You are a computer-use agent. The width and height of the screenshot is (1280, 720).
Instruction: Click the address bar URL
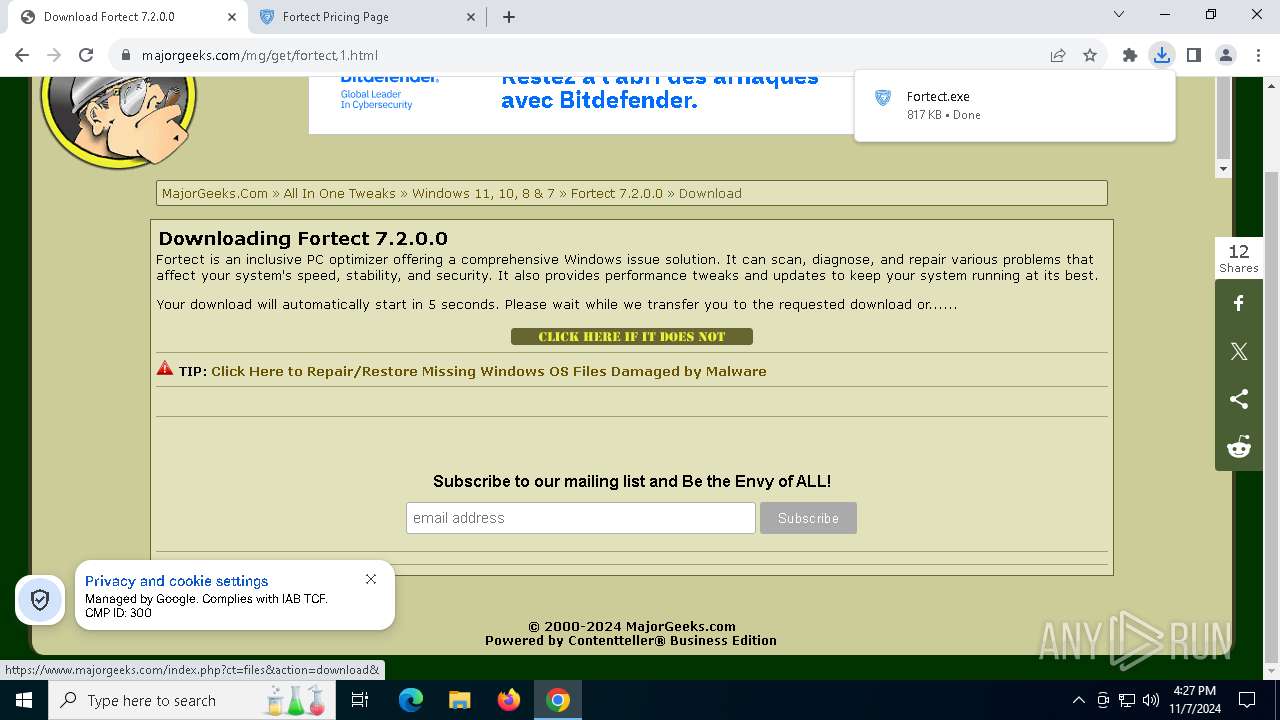click(260, 55)
